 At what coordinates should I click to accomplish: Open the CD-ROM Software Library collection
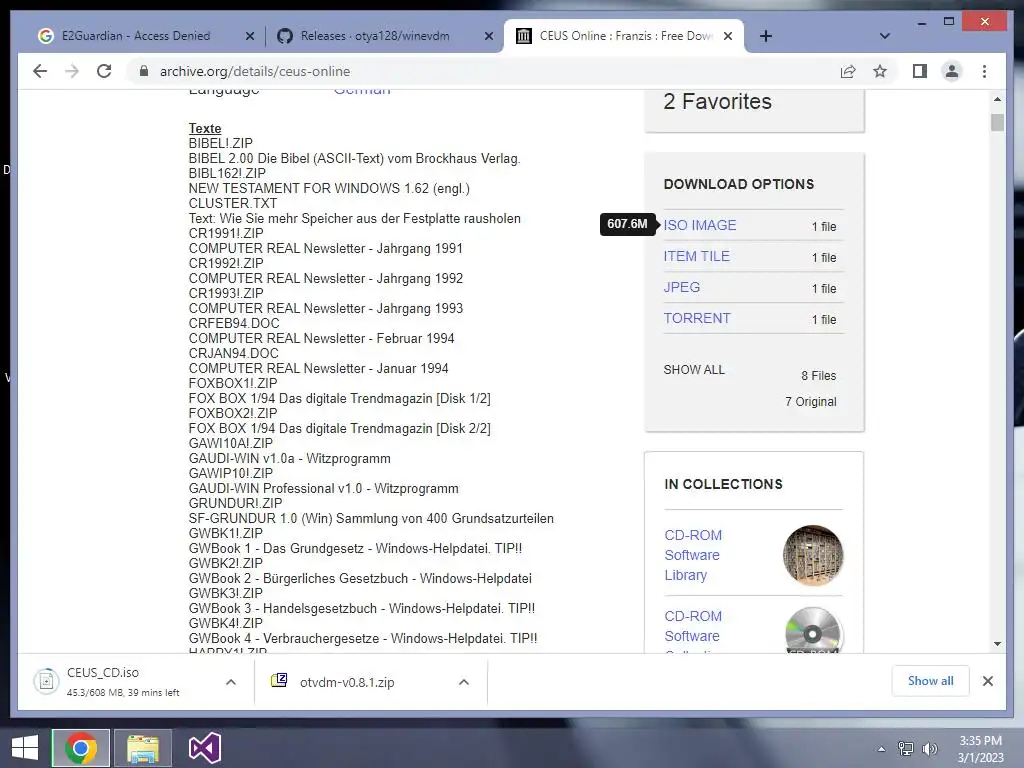coord(693,555)
